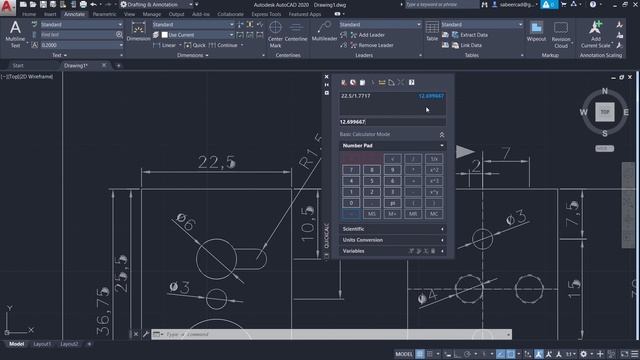The image size is (640, 360).
Task: Insert a Table
Action: tap(432, 32)
